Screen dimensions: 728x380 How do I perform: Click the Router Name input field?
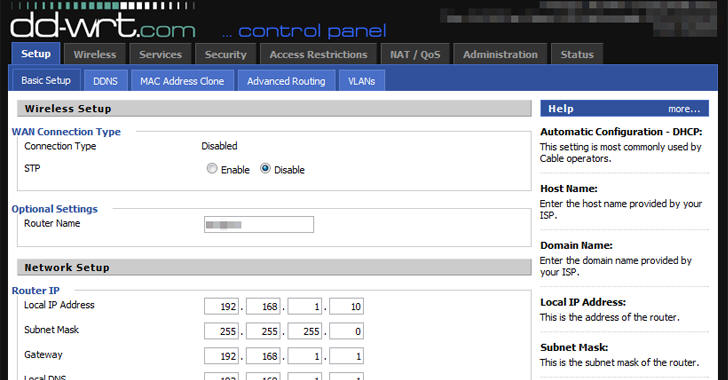tap(259, 224)
